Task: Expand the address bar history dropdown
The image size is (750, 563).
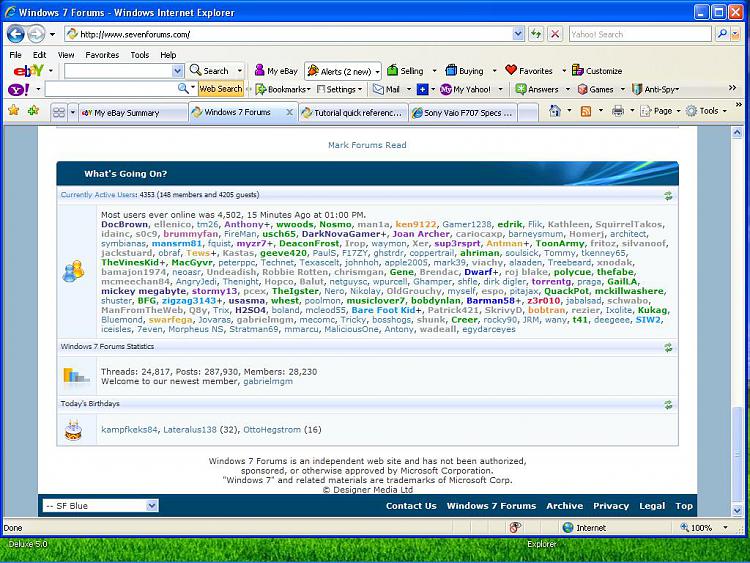Action: 518,34
